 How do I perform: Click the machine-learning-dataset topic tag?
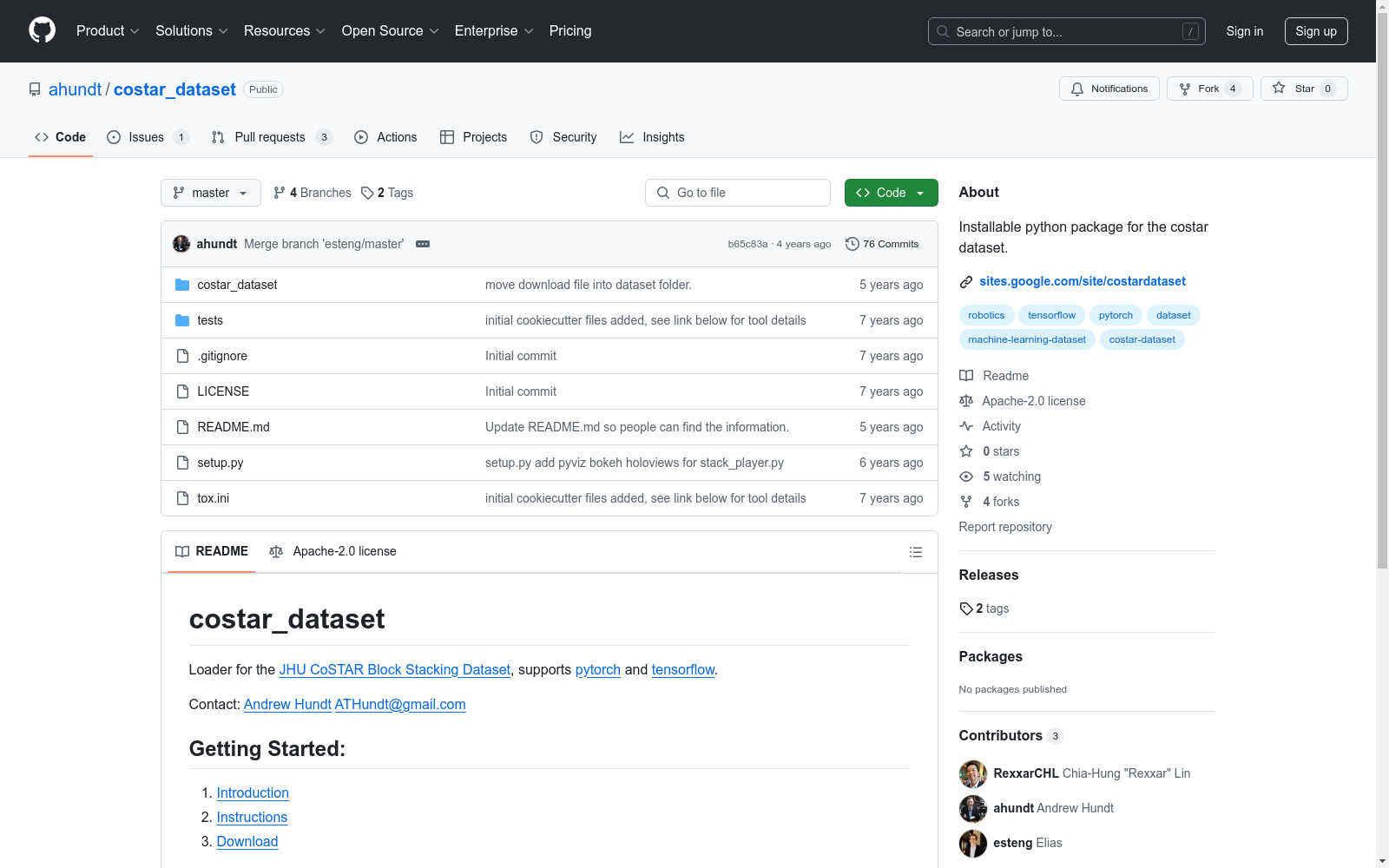(x=1027, y=339)
